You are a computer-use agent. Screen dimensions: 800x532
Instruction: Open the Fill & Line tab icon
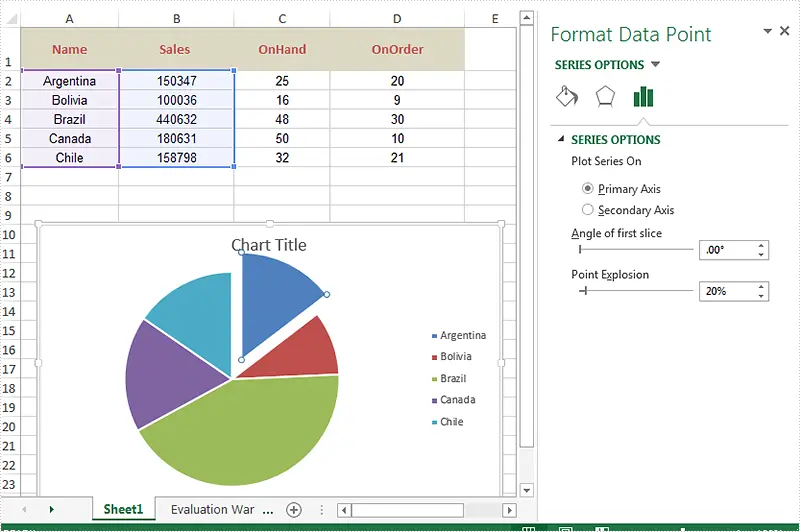point(566,97)
